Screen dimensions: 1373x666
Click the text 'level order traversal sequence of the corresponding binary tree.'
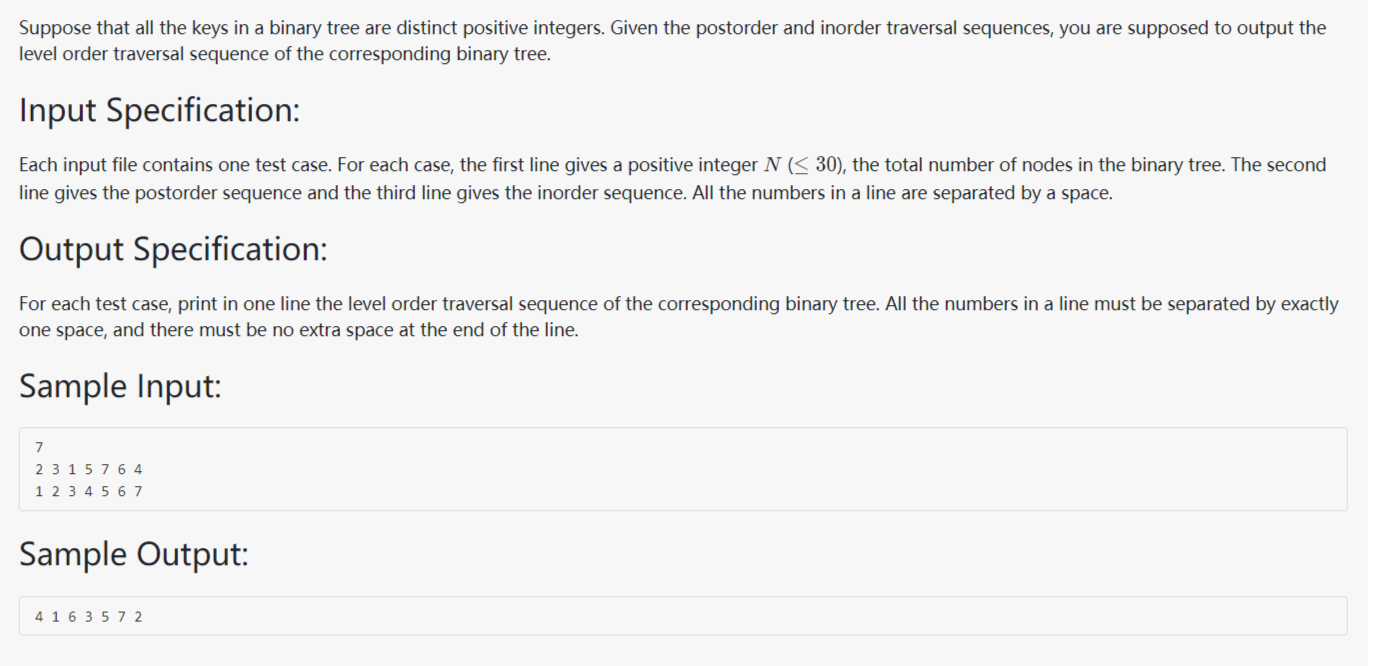[285, 54]
